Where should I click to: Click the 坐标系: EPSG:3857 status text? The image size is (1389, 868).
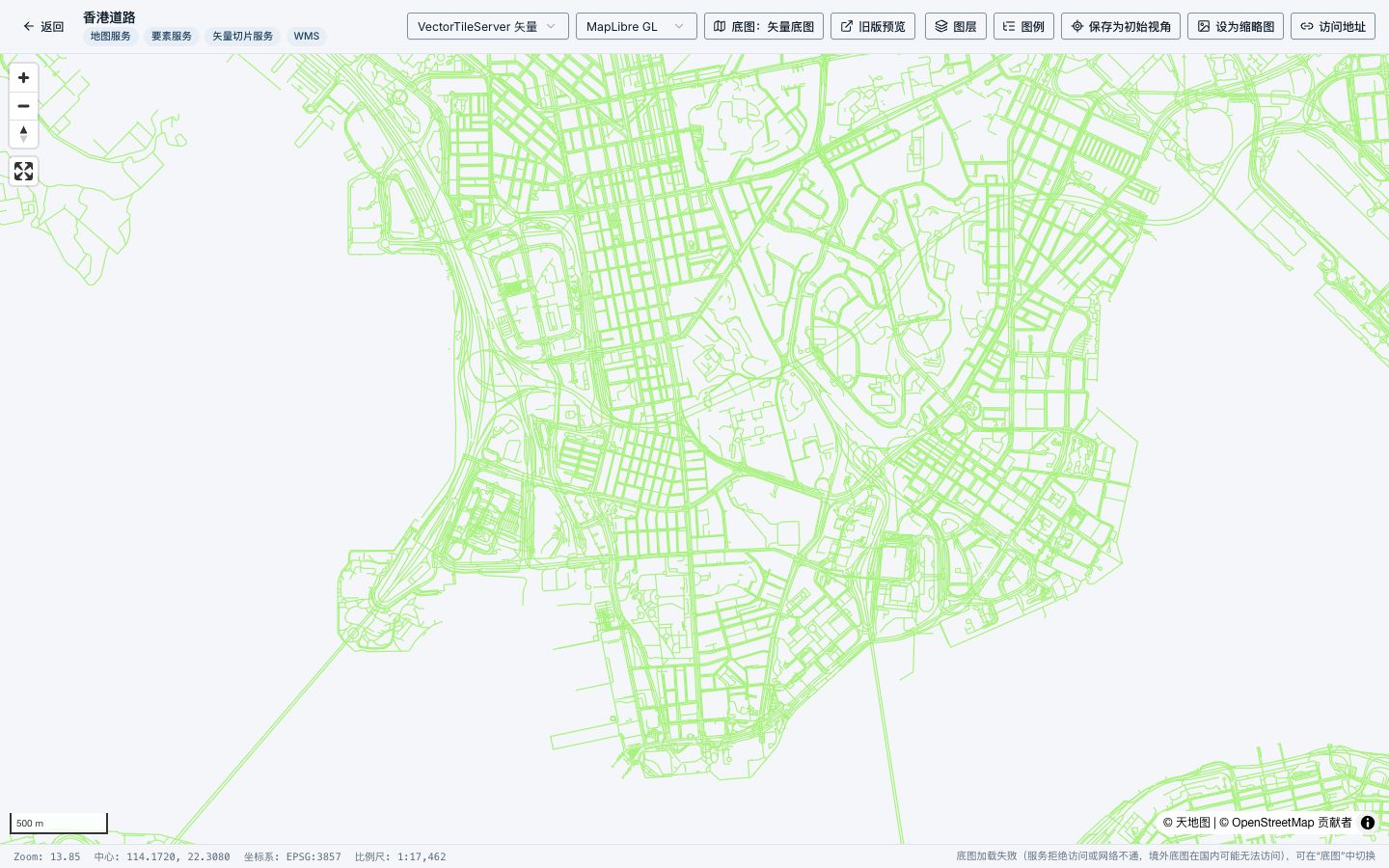click(292, 856)
